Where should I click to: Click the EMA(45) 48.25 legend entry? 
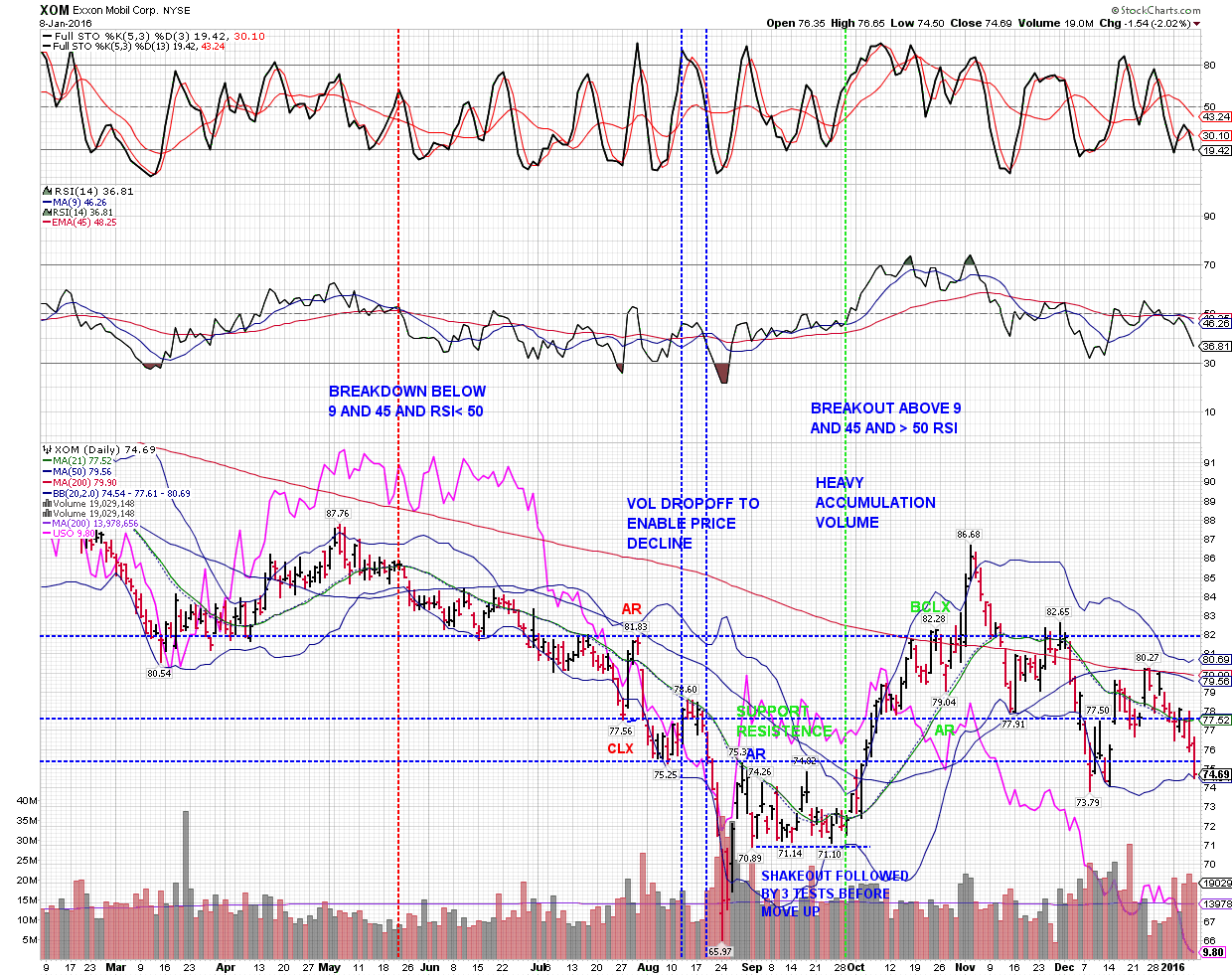point(84,222)
